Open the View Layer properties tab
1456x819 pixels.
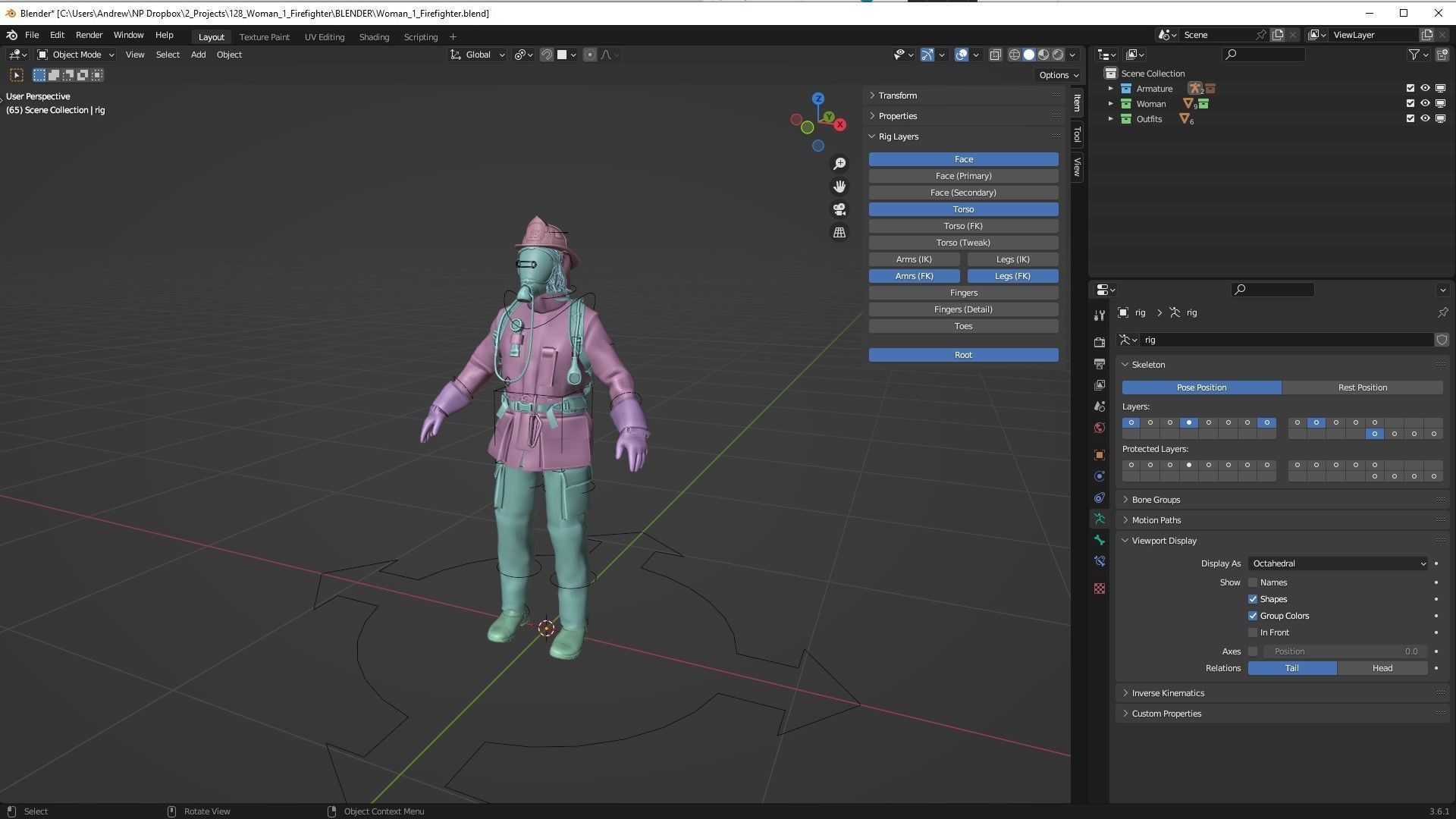(x=1100, y=385)
